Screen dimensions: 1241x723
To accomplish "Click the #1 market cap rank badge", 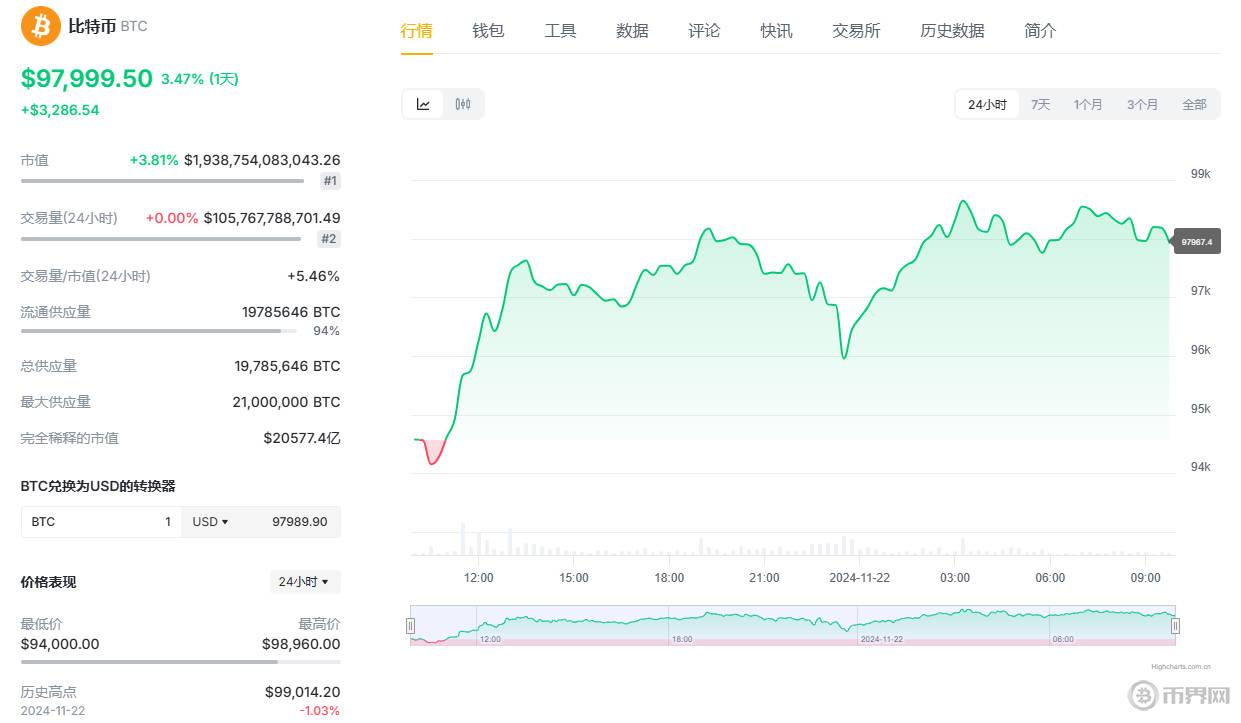I will tap(329, 181).
